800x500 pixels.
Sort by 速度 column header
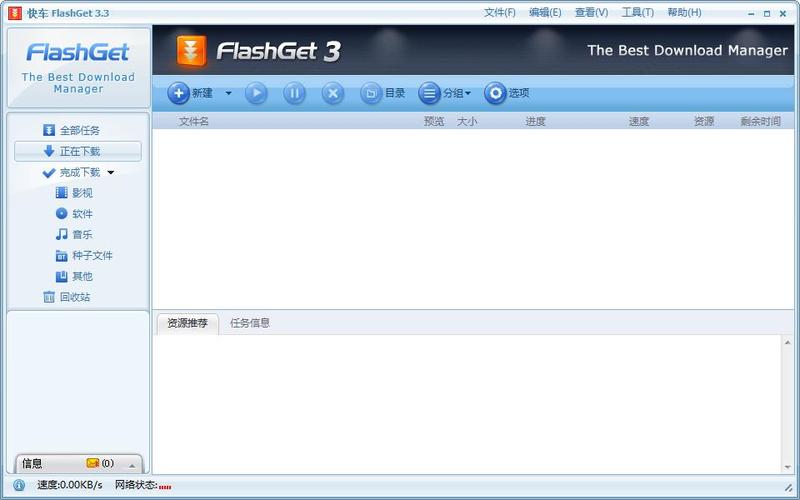click(639, 121)
